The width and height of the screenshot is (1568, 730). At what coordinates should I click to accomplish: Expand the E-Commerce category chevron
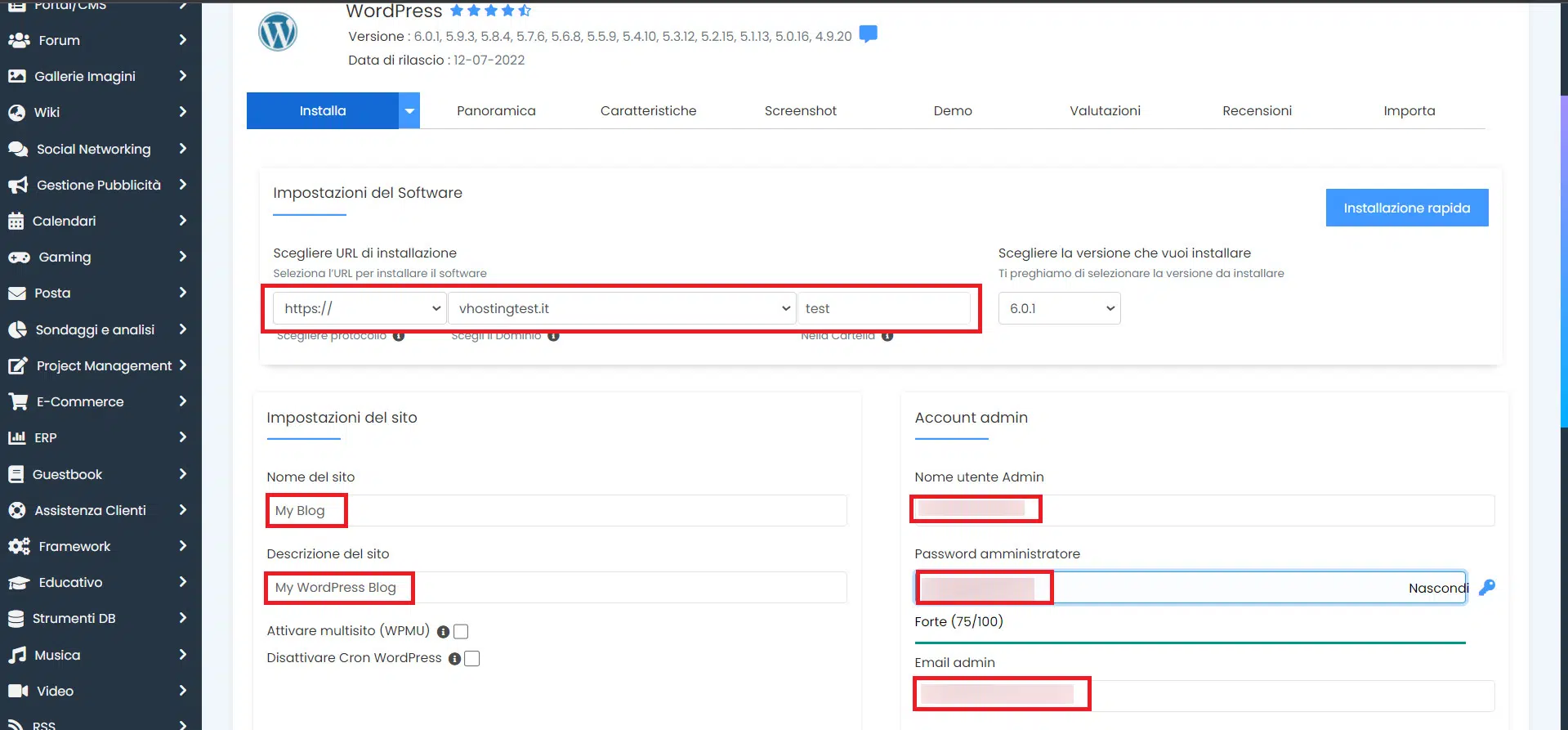[183, 401]
